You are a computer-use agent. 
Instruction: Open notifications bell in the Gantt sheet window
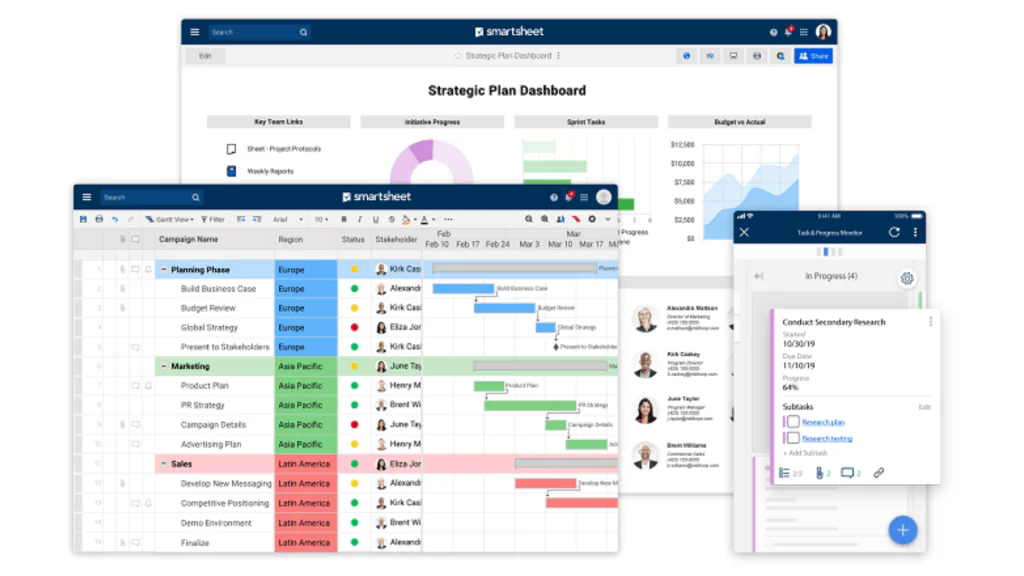click(x=569, y=197)
